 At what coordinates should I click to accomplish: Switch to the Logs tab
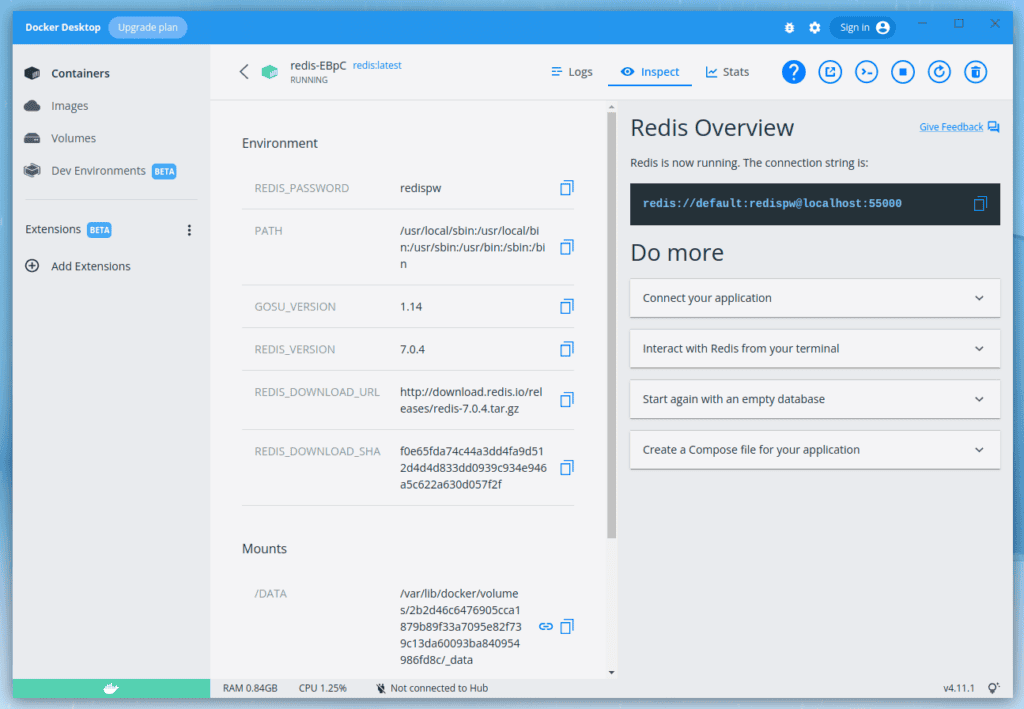click(571, 72)
